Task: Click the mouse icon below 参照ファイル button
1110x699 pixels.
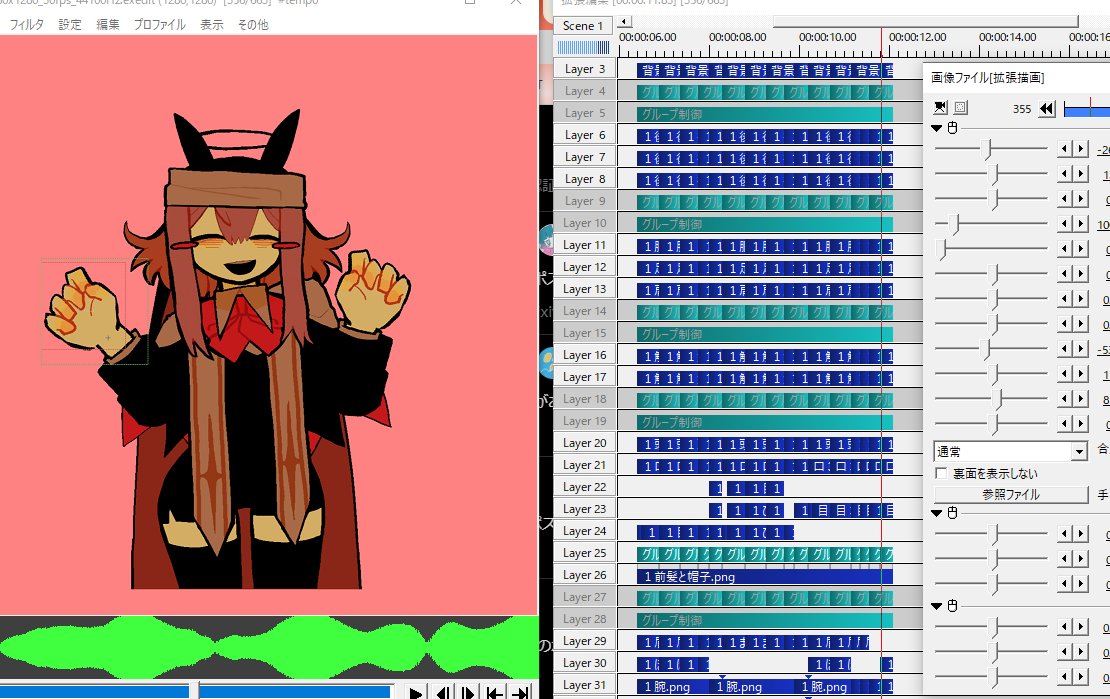Action: pyautogui.click(x=952, y=513)
